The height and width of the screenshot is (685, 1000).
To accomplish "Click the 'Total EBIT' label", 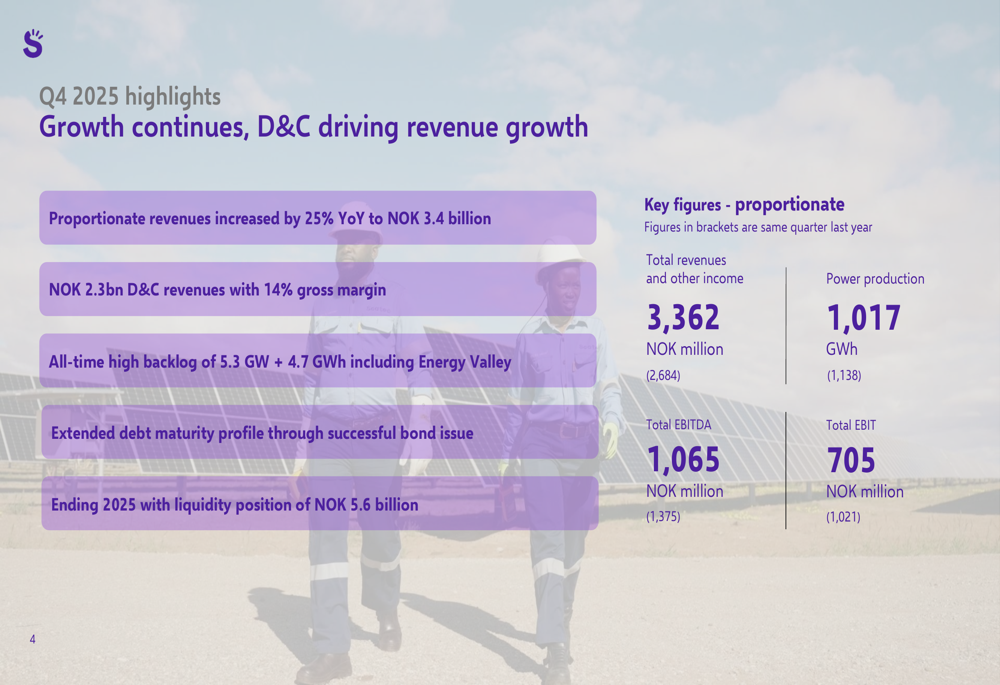I will pos(851,425).
